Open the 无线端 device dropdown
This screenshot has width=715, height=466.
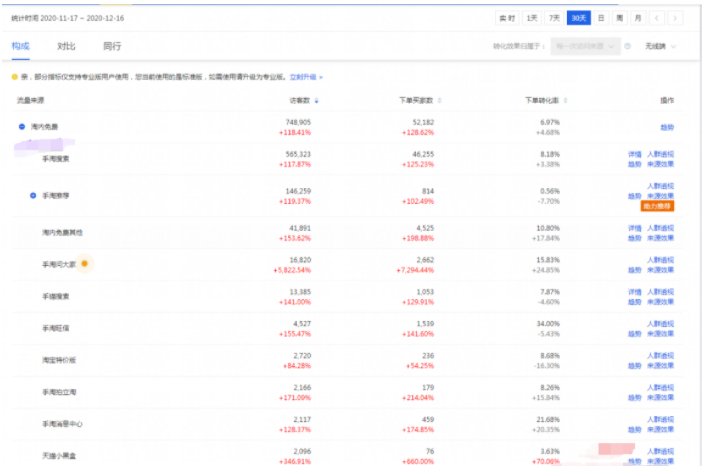(x=660, y=46)
